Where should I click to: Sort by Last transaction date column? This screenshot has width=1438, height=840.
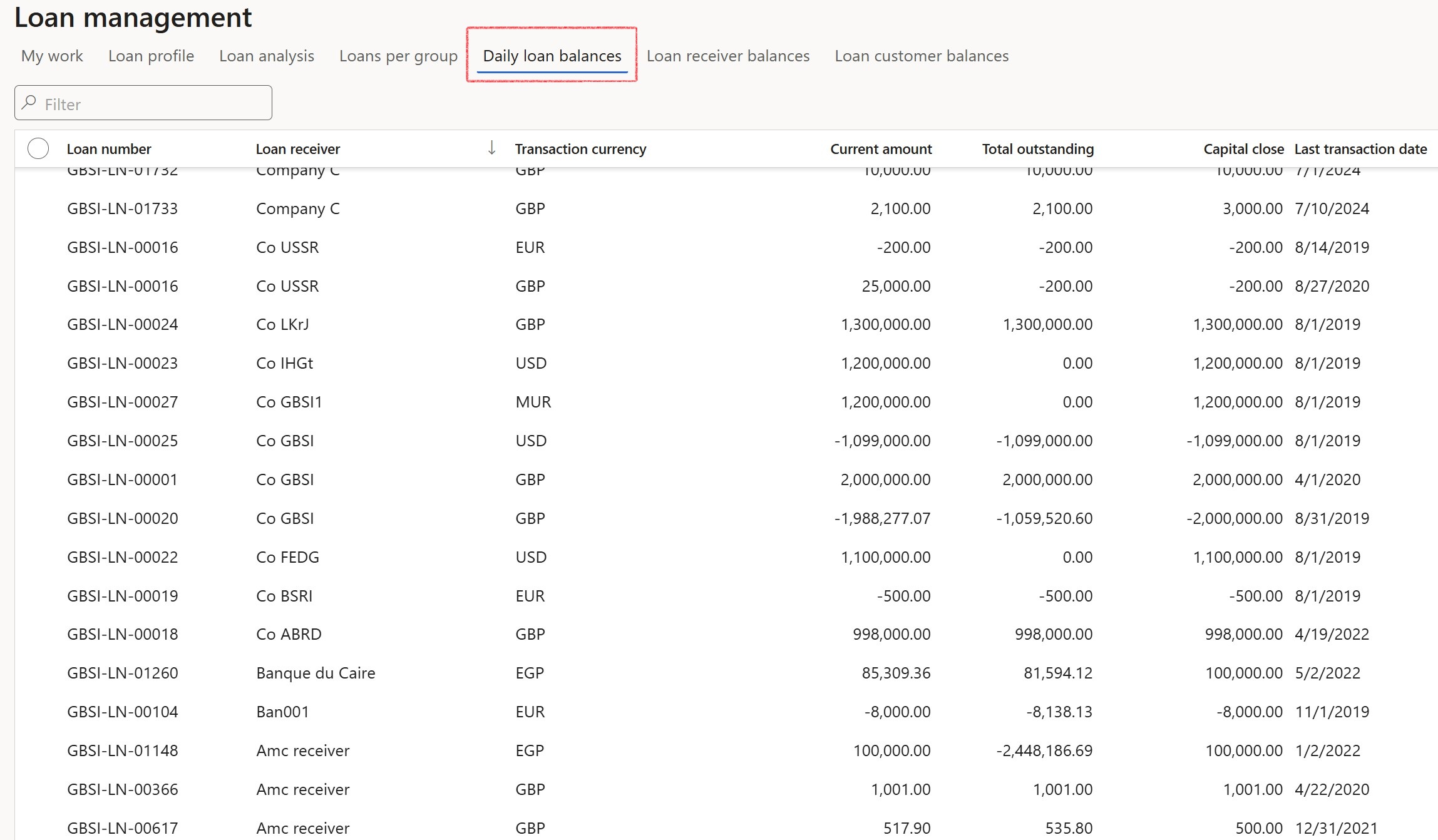coord(1360,148)
